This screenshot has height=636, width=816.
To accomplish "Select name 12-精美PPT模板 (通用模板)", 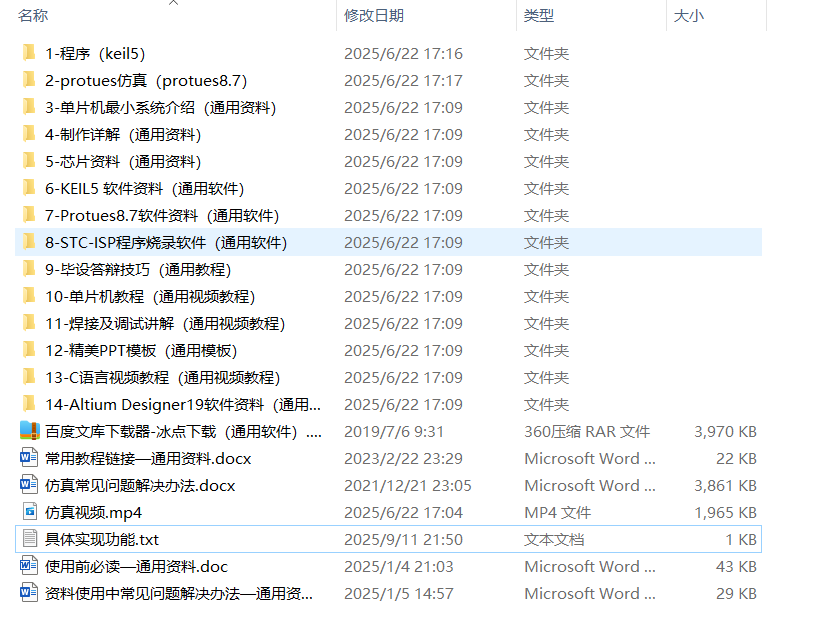I will (142, 351).
